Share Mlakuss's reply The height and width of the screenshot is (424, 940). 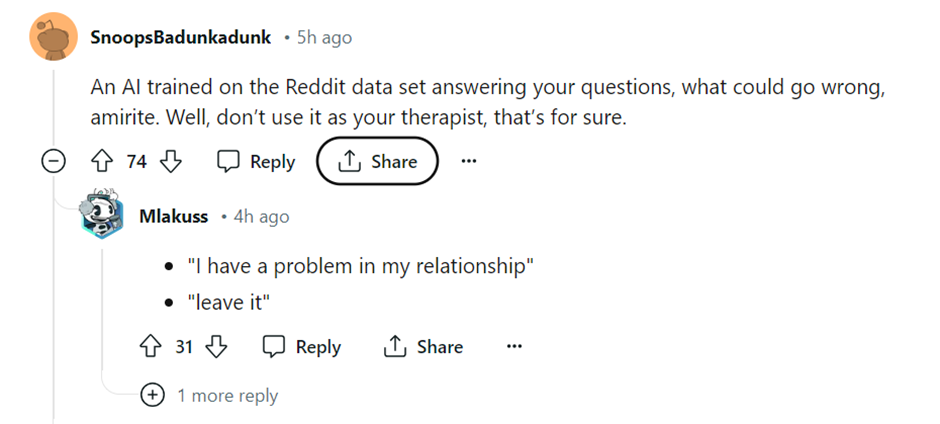point(423,347)
